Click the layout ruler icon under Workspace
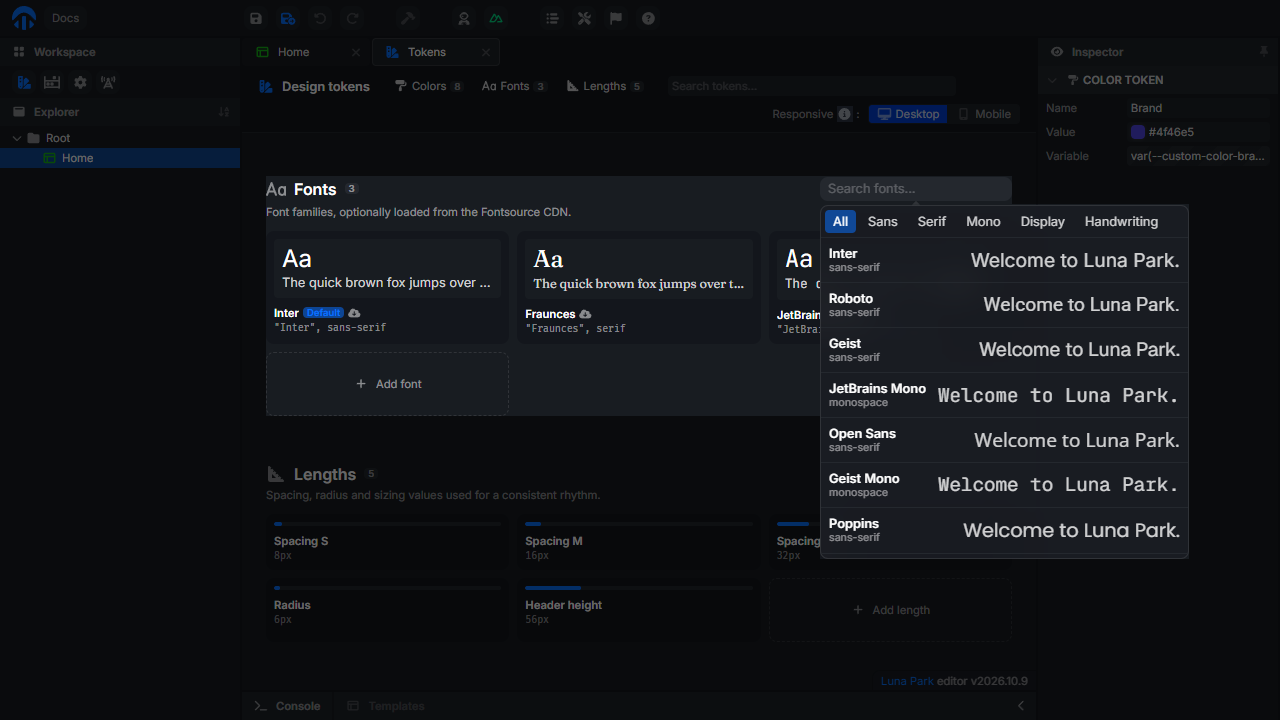1280x720 pixels. click(x=52, y=82)
